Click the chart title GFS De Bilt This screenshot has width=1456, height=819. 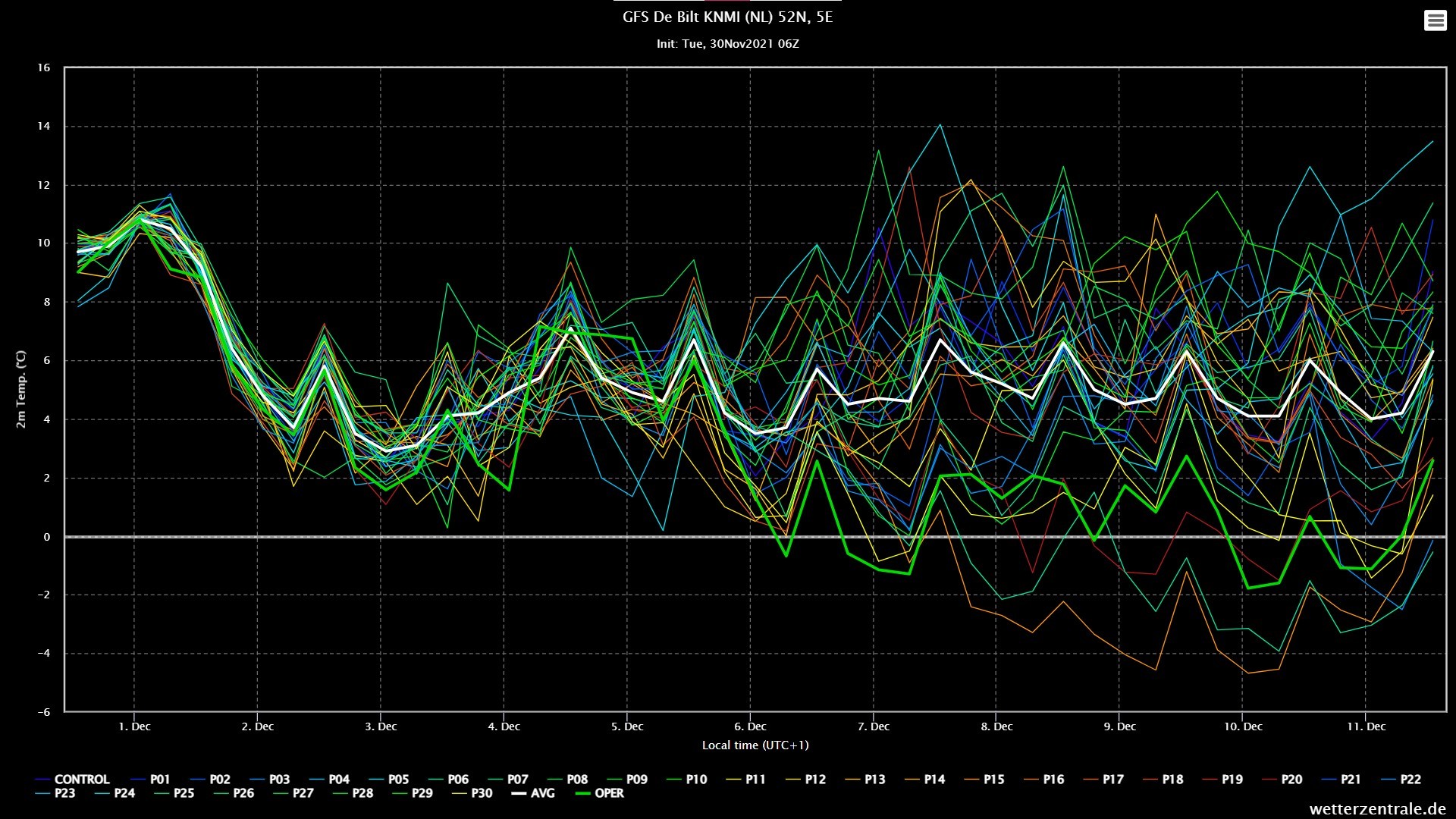coord(728,17)
